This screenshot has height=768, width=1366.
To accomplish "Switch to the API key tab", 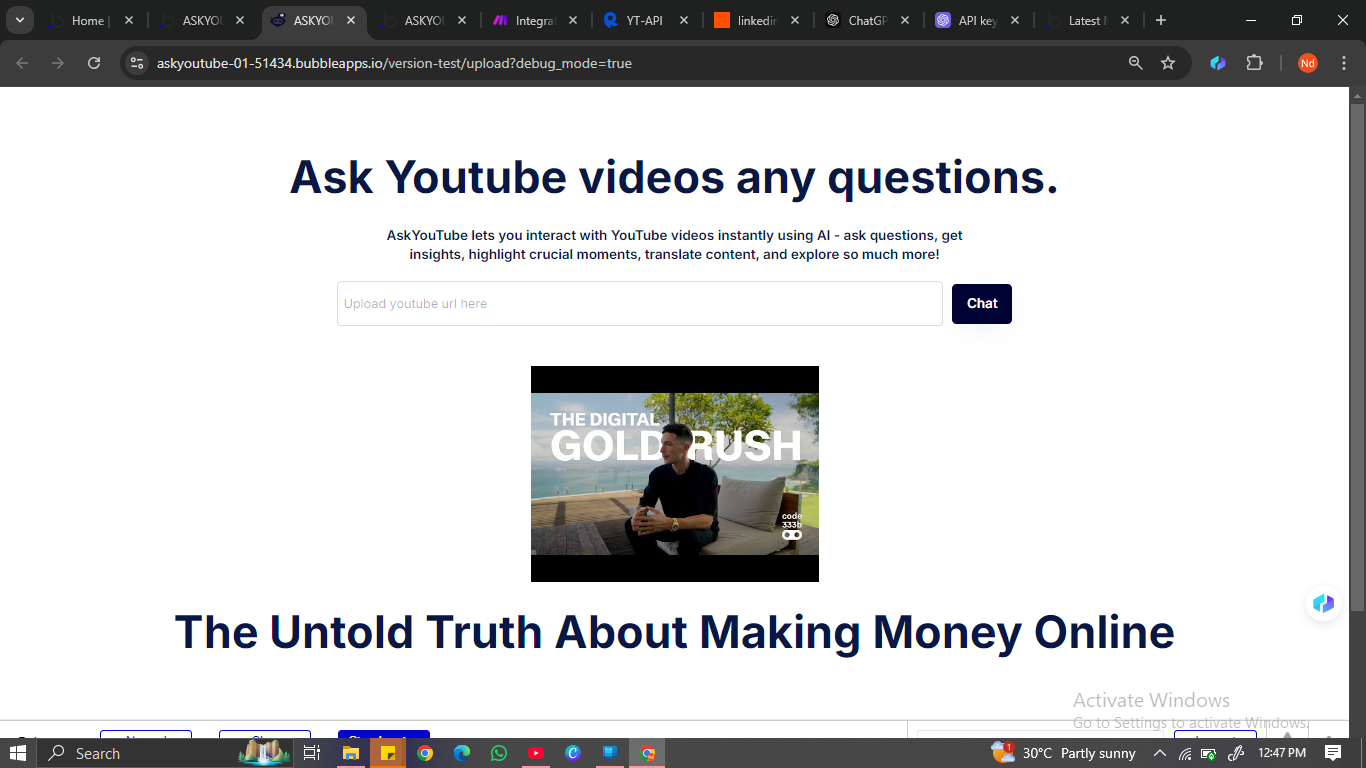I will (x=977, y=20).
